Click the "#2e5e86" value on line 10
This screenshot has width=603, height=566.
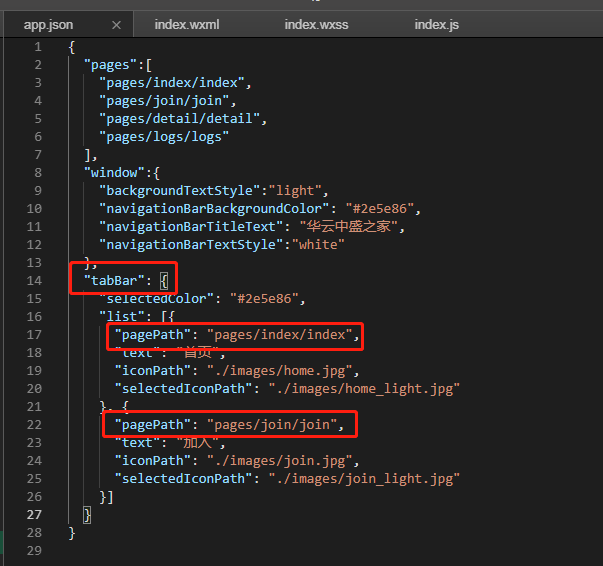point(380,209)
